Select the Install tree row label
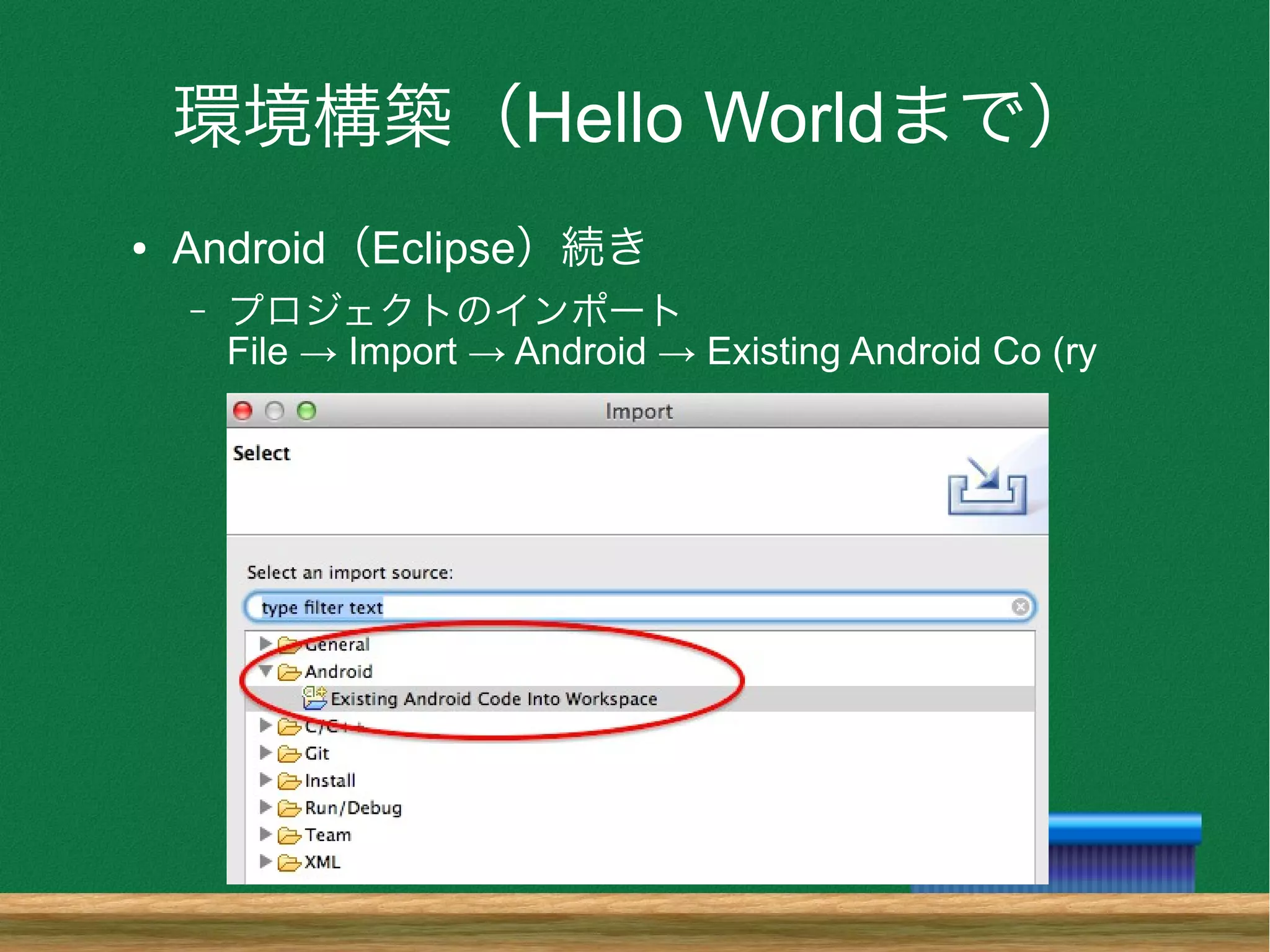1270x952 pixels. click(330, 780)
